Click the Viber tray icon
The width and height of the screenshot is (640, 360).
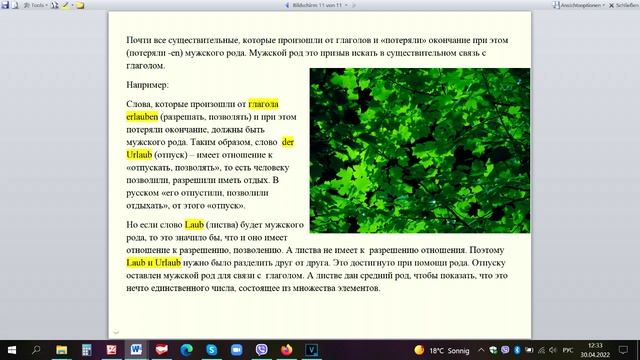pyautogui.click(x=505, y=350)
